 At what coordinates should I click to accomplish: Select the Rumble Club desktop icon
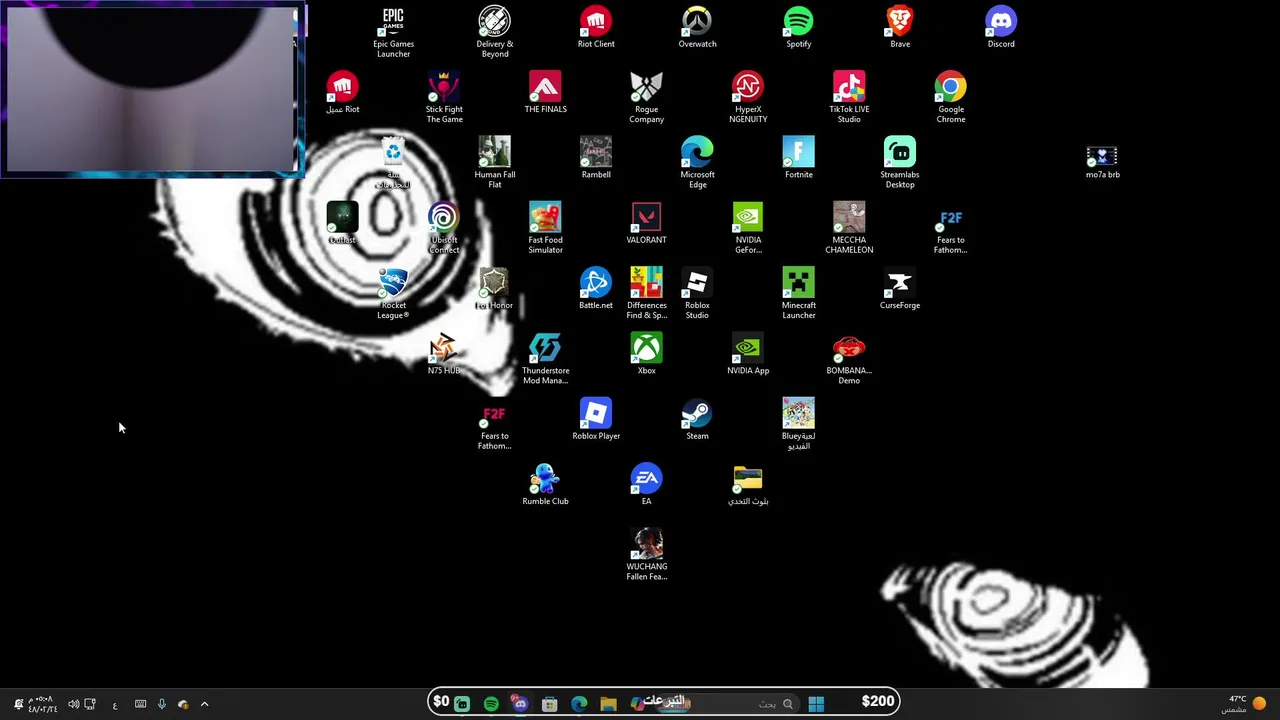pyautogui.click(x=545, y=485)
